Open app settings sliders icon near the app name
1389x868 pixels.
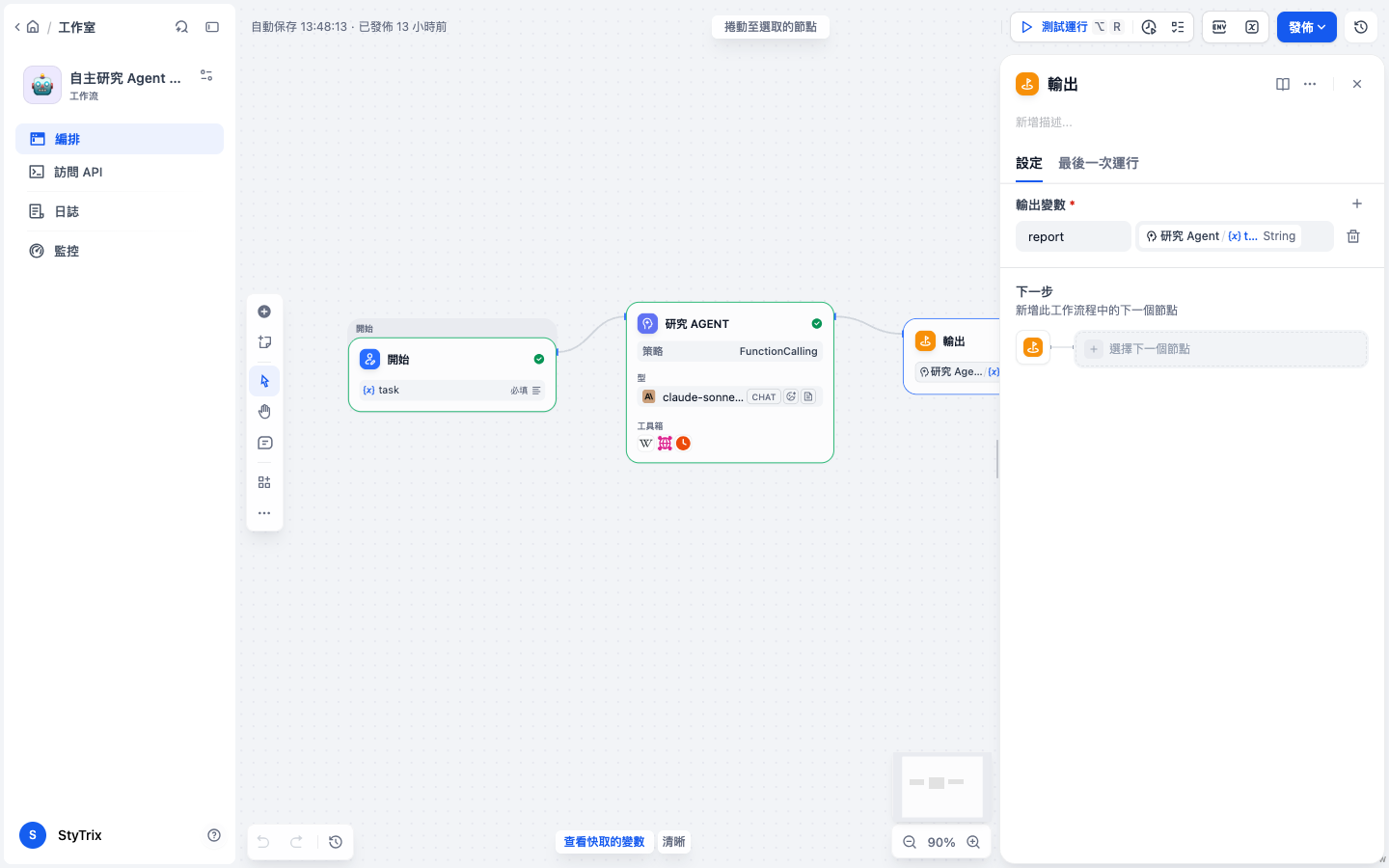[x=206, y=75]
